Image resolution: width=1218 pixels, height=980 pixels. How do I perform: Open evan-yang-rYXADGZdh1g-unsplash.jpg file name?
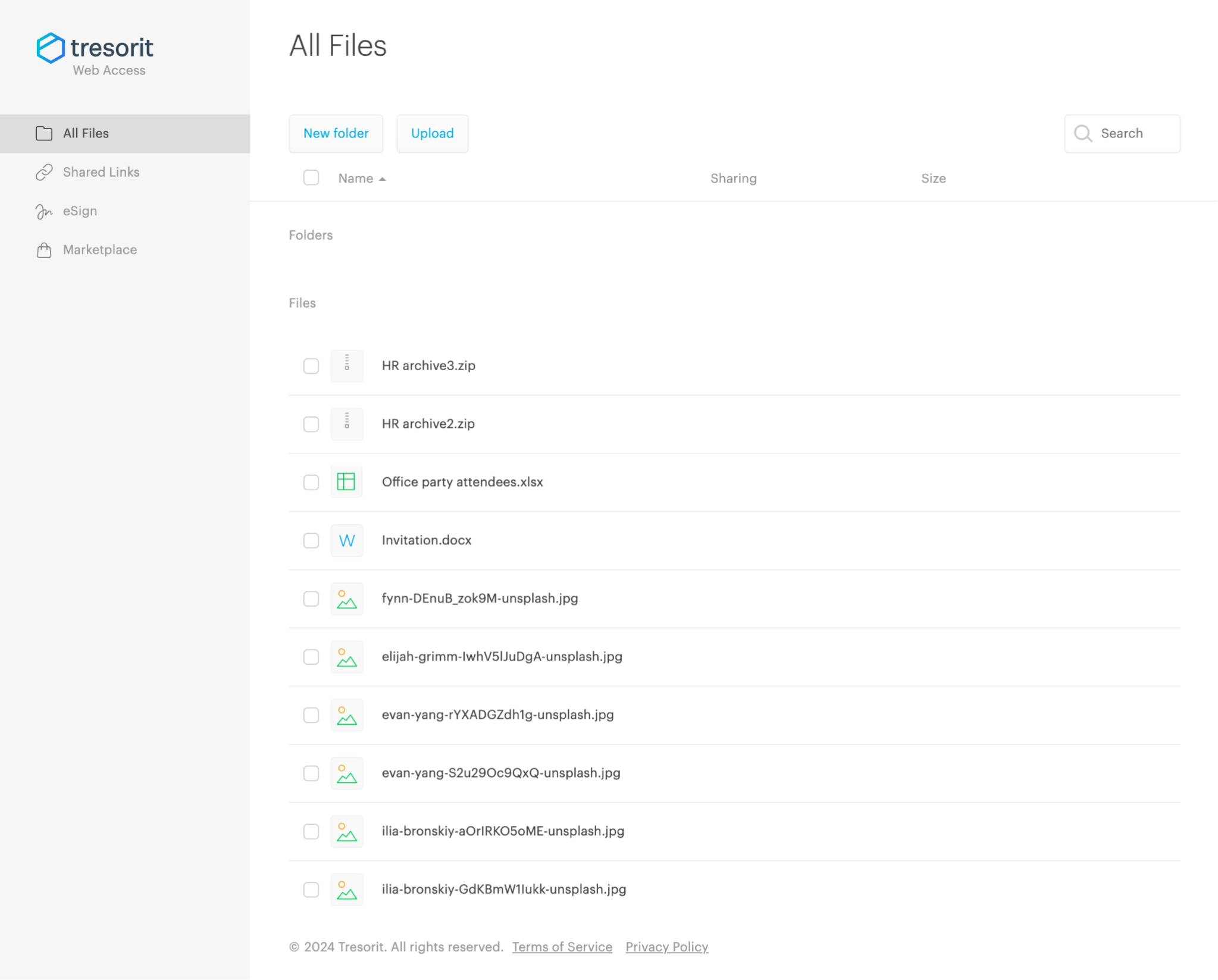point(497,716)
